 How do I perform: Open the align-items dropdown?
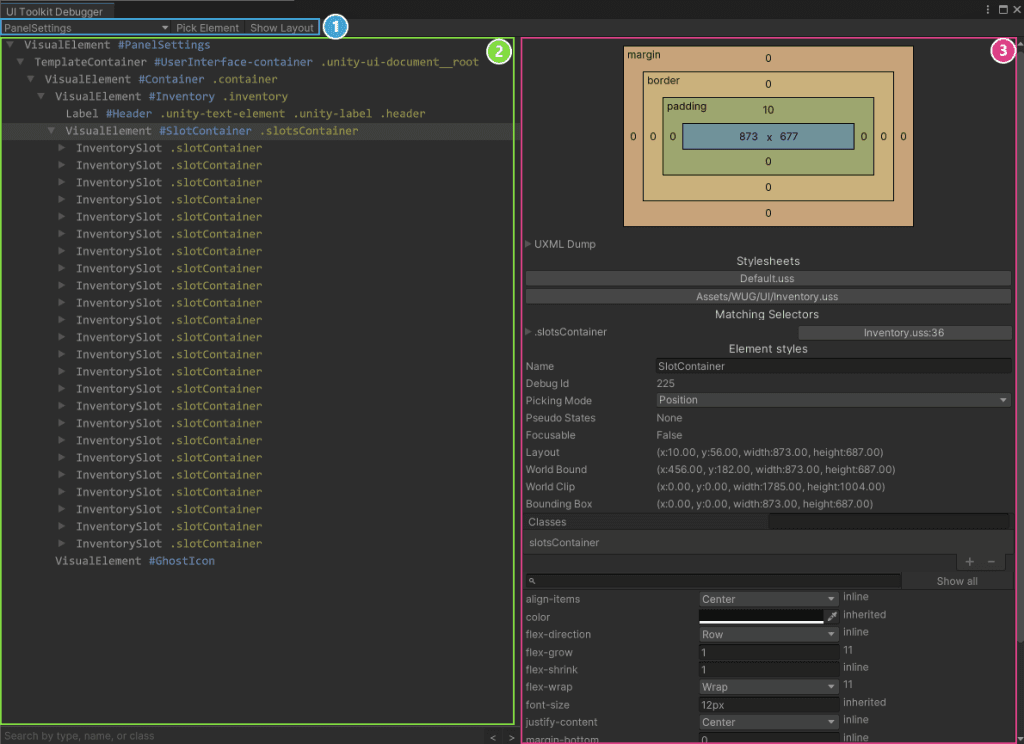click(x=769, y=599)
